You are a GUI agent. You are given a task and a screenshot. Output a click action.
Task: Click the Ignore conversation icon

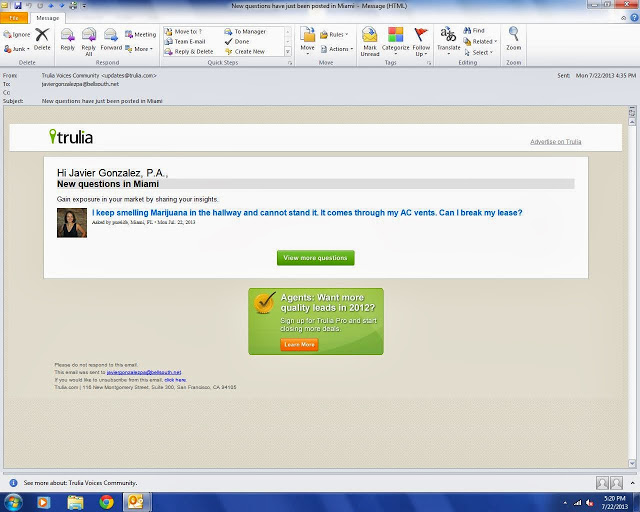tap(16, 35)
